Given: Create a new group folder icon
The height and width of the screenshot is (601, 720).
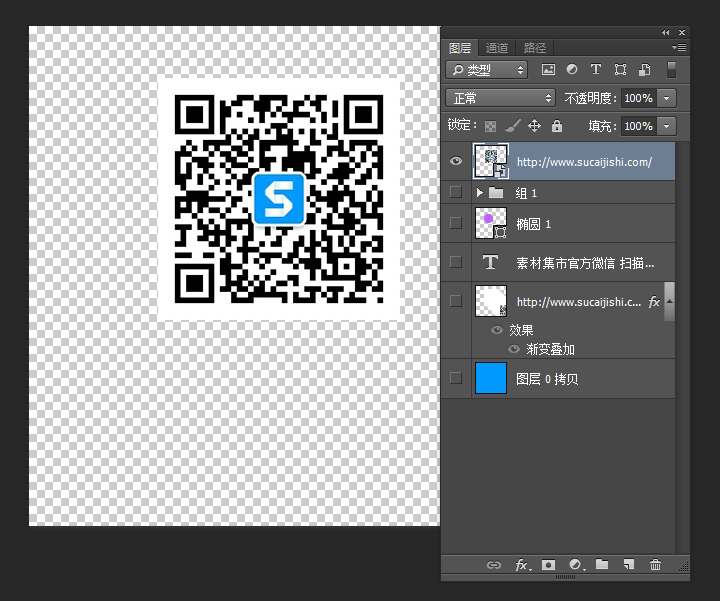Looking at the screenshot, I should pos(602,564).
